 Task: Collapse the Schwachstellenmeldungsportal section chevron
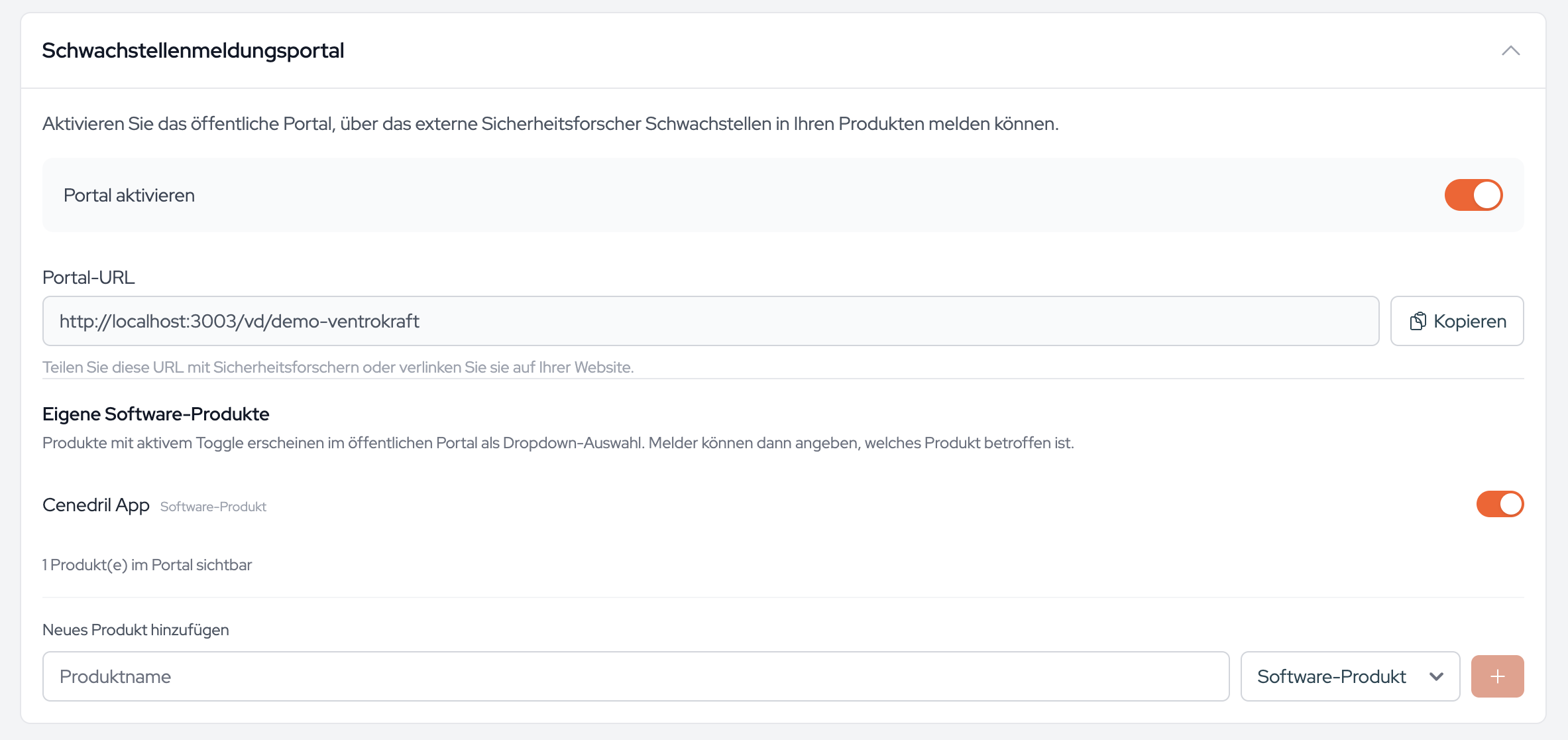click(1510, 50)
